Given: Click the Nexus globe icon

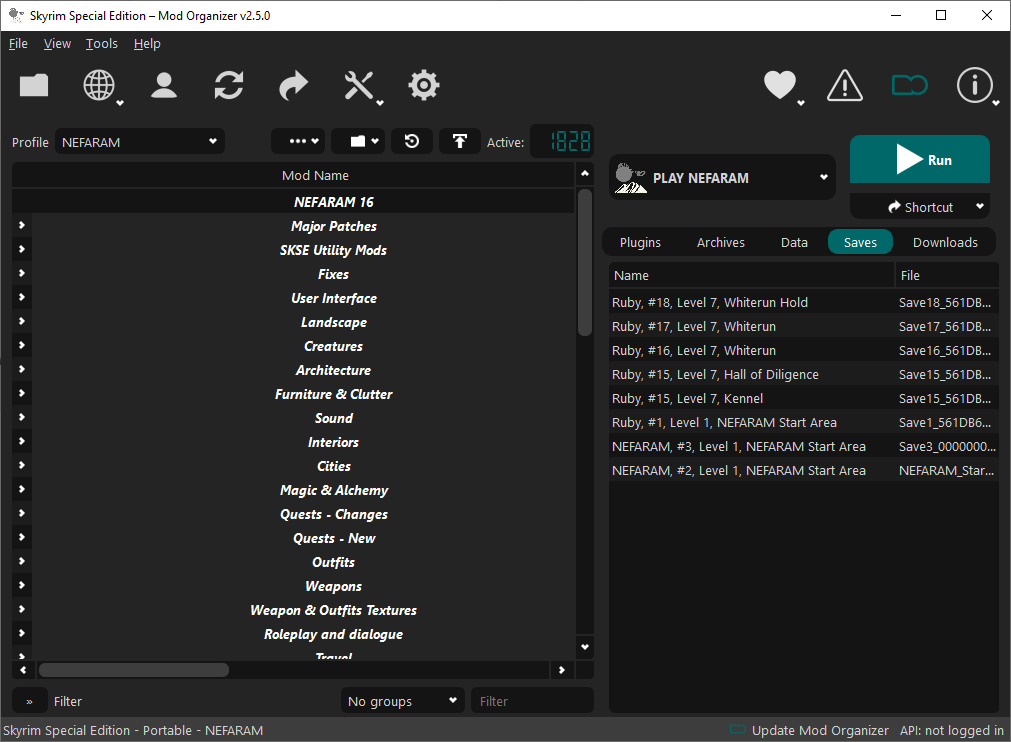Looking at the screenshot, I should click(99, 85).
